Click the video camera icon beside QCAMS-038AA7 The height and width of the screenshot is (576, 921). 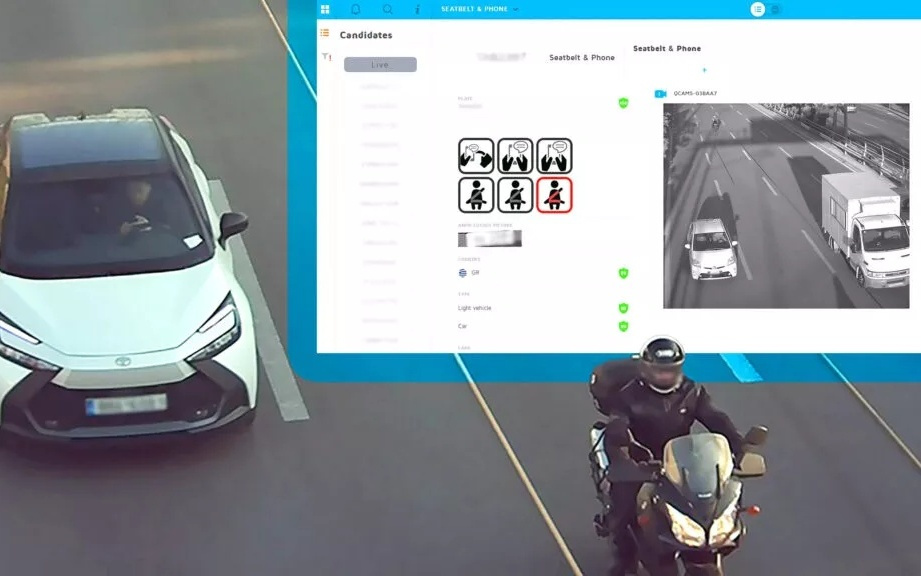pyautogui.click(x=660, y=94)
